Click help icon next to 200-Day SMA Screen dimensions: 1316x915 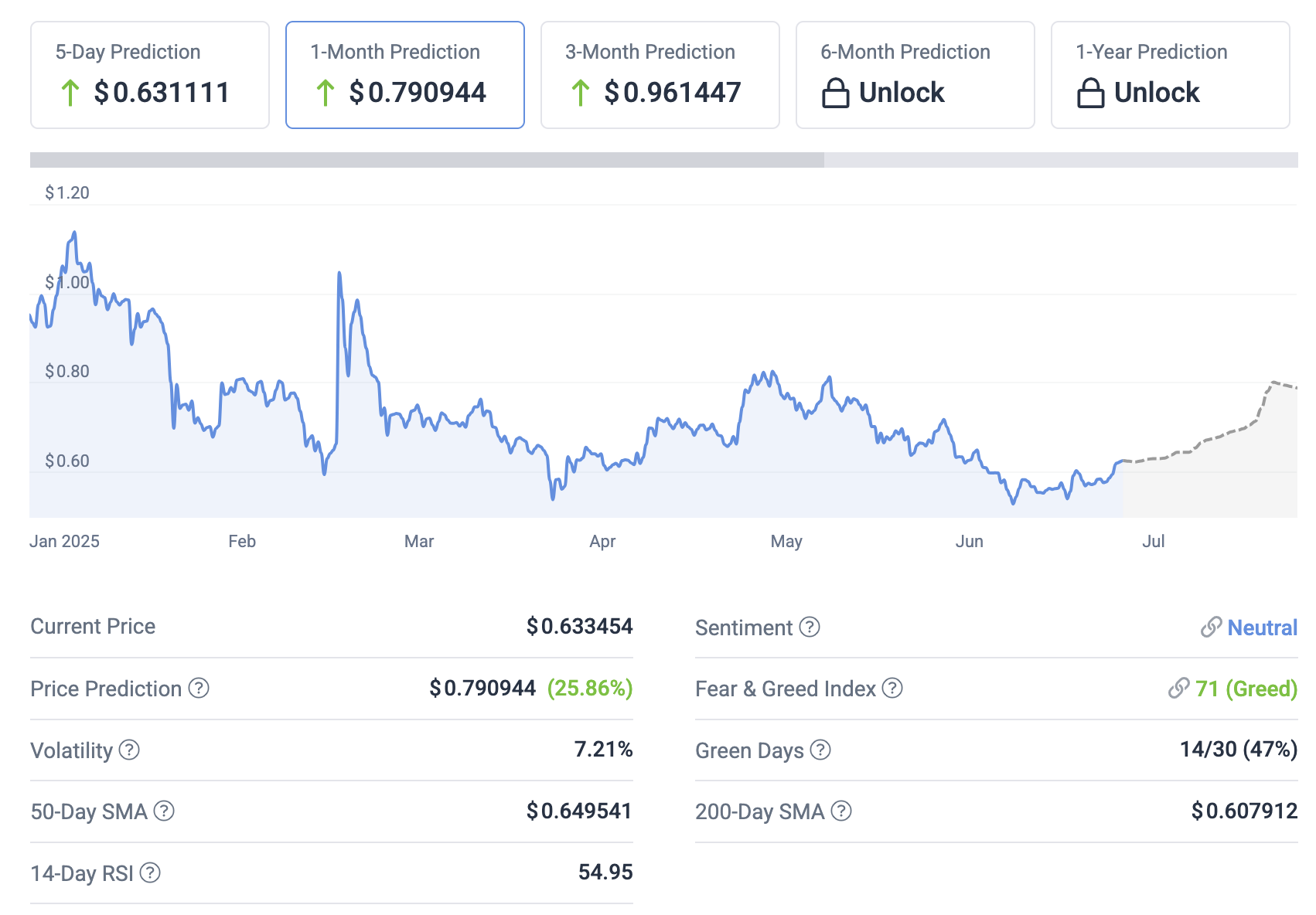coord(841,811)
